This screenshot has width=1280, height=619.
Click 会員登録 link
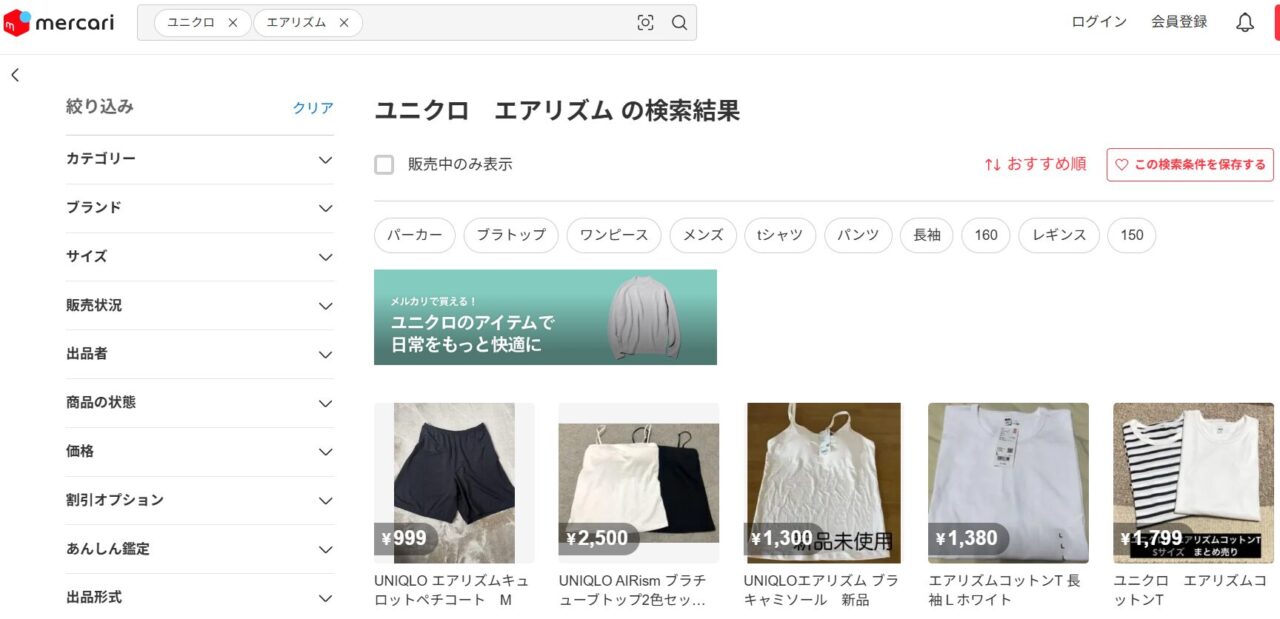click(1179, 22)
